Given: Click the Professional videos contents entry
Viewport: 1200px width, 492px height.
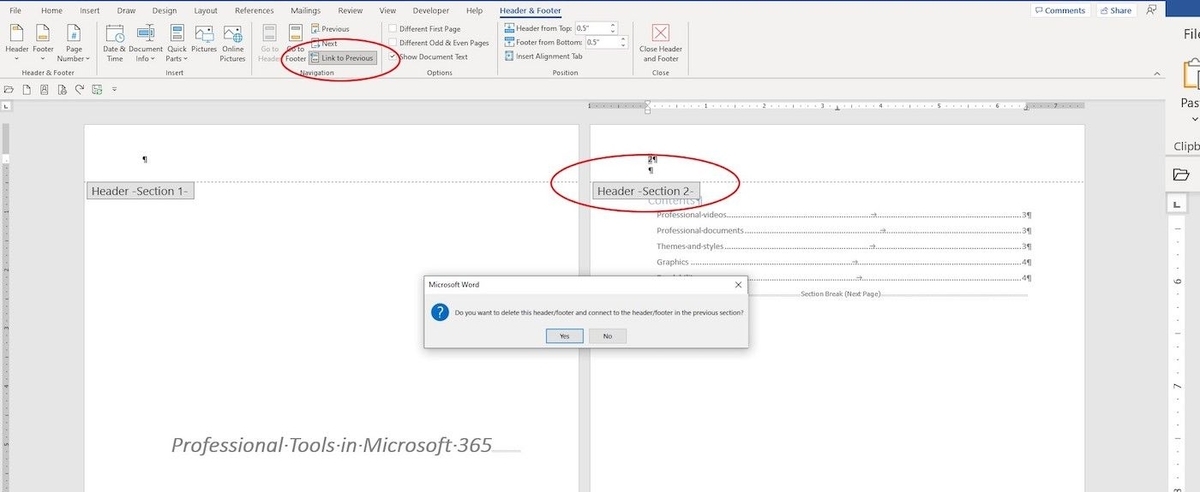Looking at the screenshot, I should point(843,215).
